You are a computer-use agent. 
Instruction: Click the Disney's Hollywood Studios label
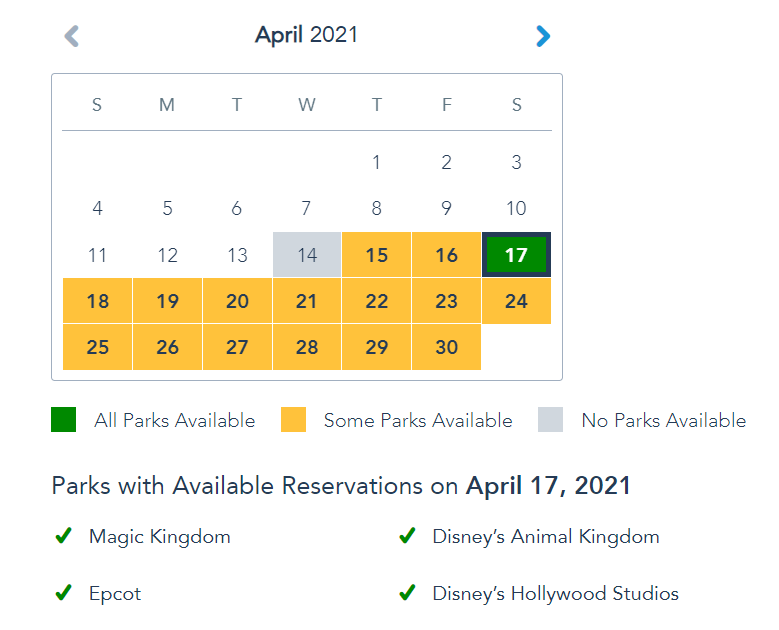click(x=555, y=594)
